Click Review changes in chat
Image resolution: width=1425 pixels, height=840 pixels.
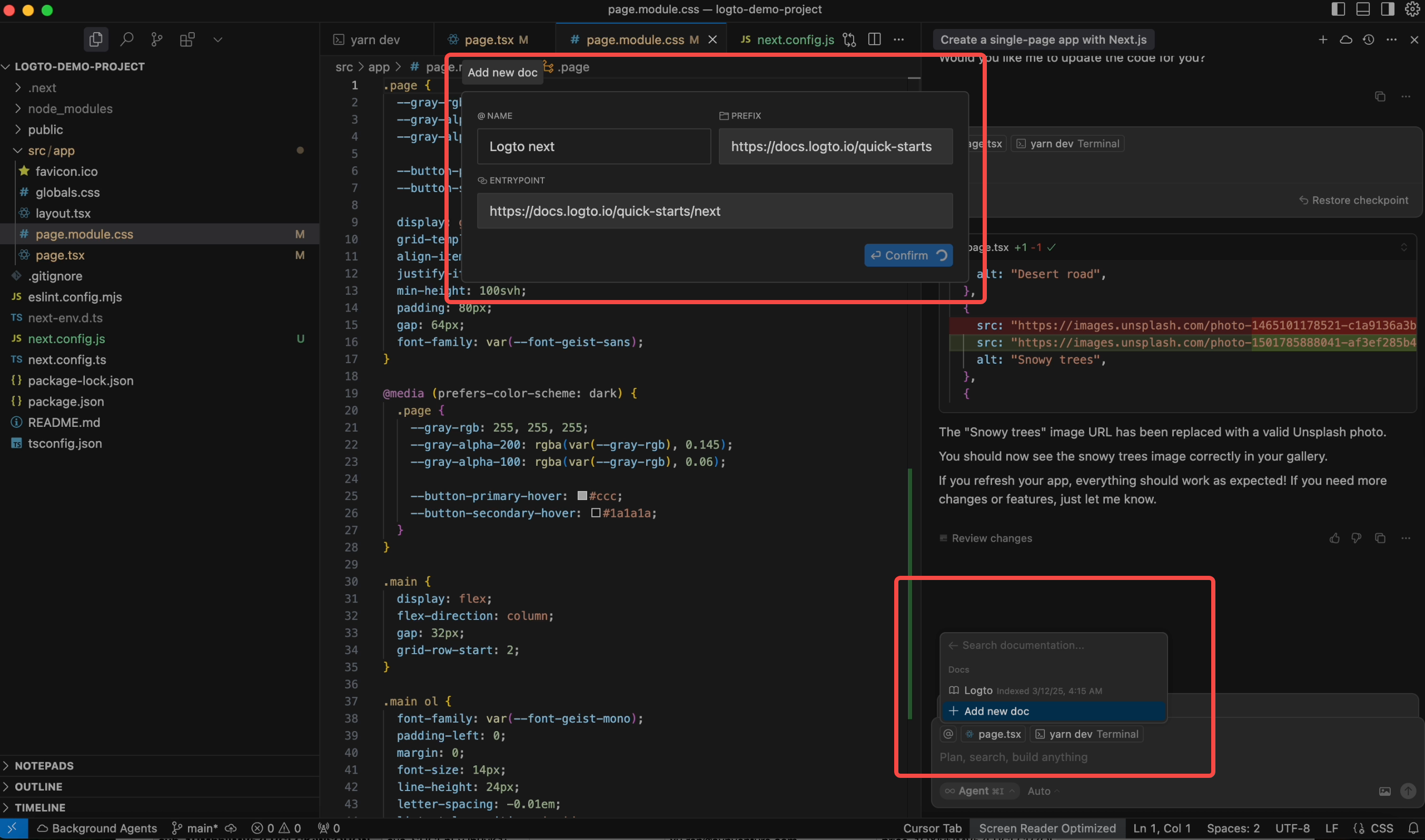985,538
